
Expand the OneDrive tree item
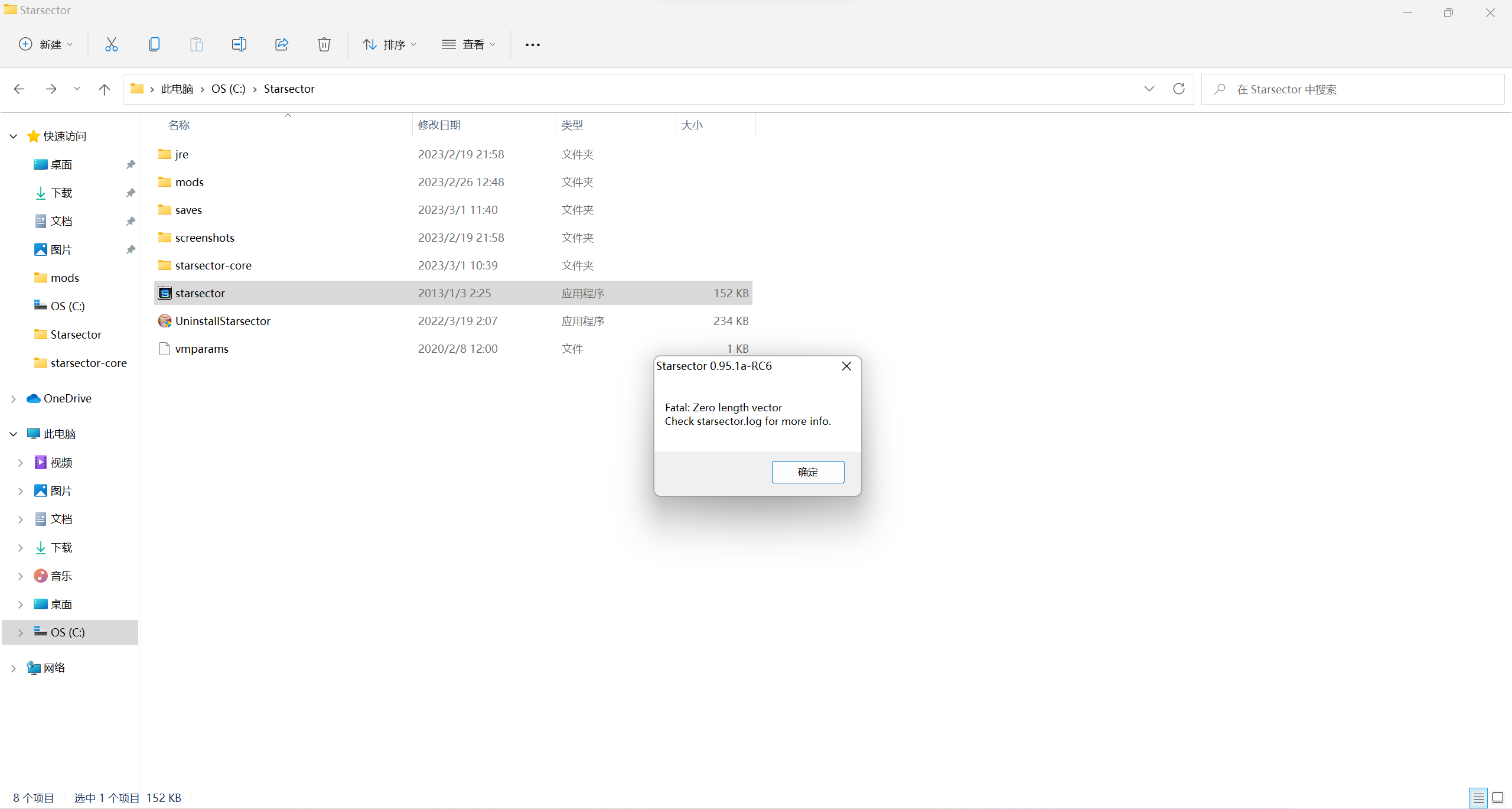coord(13,398)
